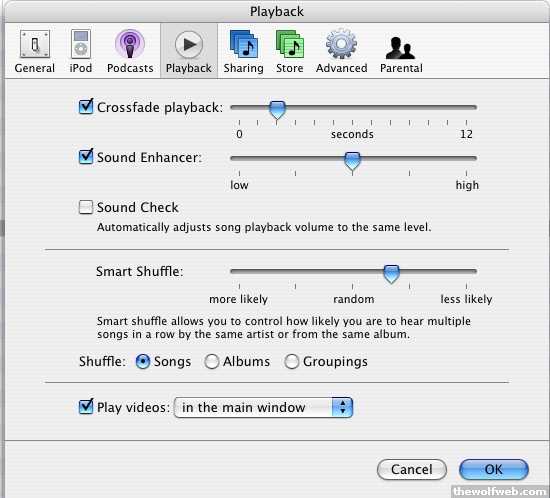Open the Play videos location dropdown

pyautogui.click(x=263, y=407)
